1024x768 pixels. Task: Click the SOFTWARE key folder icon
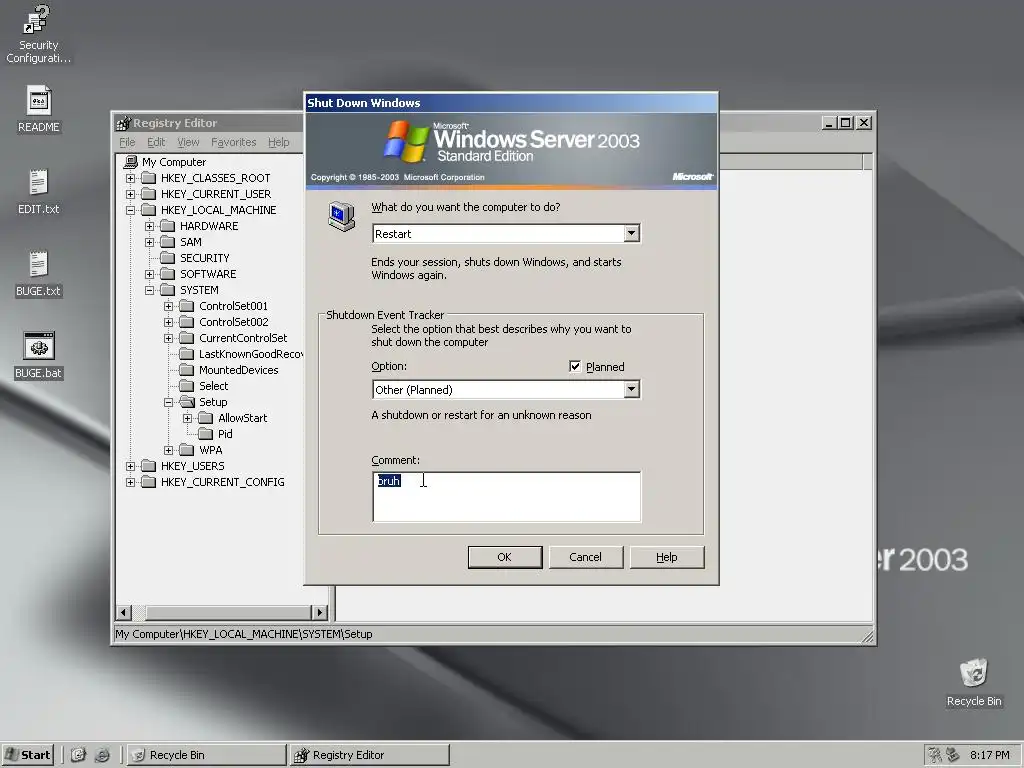click(x=168, y=274)
